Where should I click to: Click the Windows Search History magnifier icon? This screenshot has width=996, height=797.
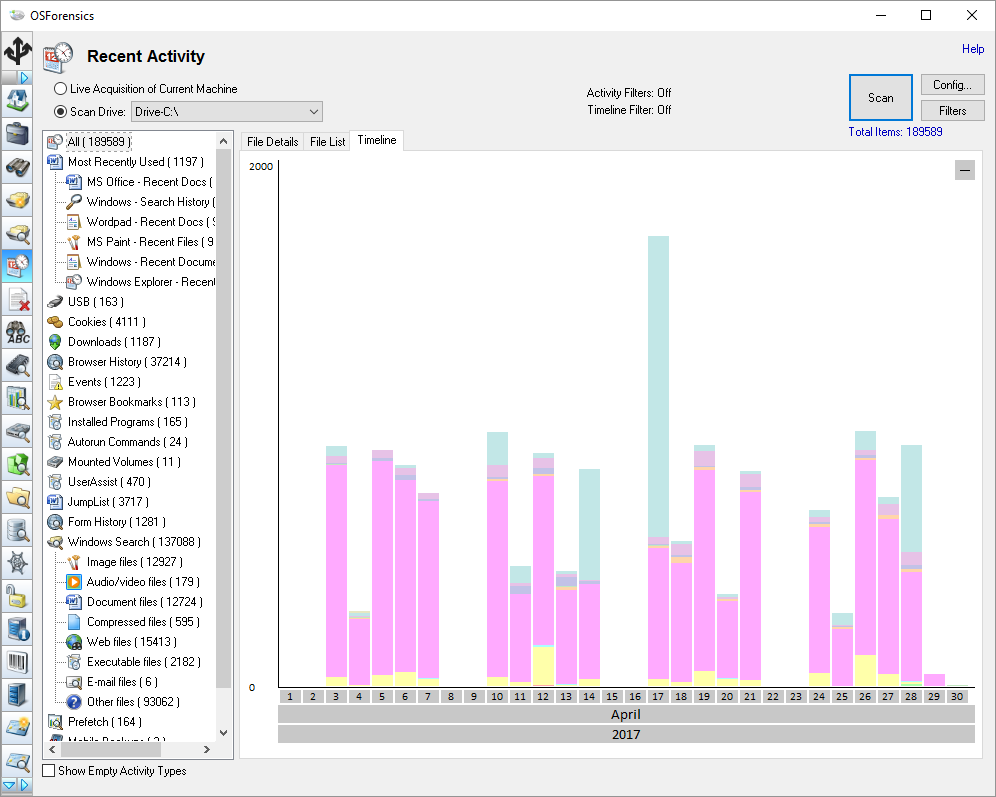coord(74,202)
